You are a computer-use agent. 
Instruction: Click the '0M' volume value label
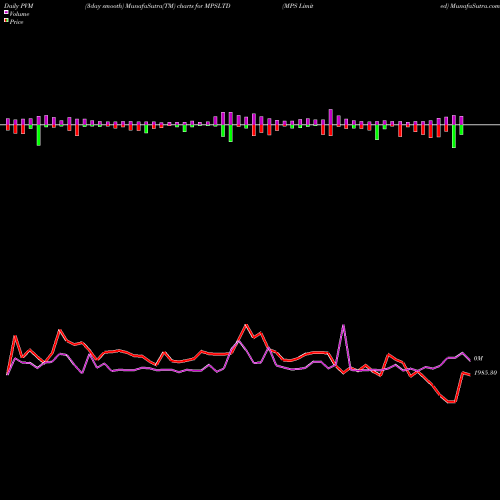pyautogui.click(x=478, y=358)
